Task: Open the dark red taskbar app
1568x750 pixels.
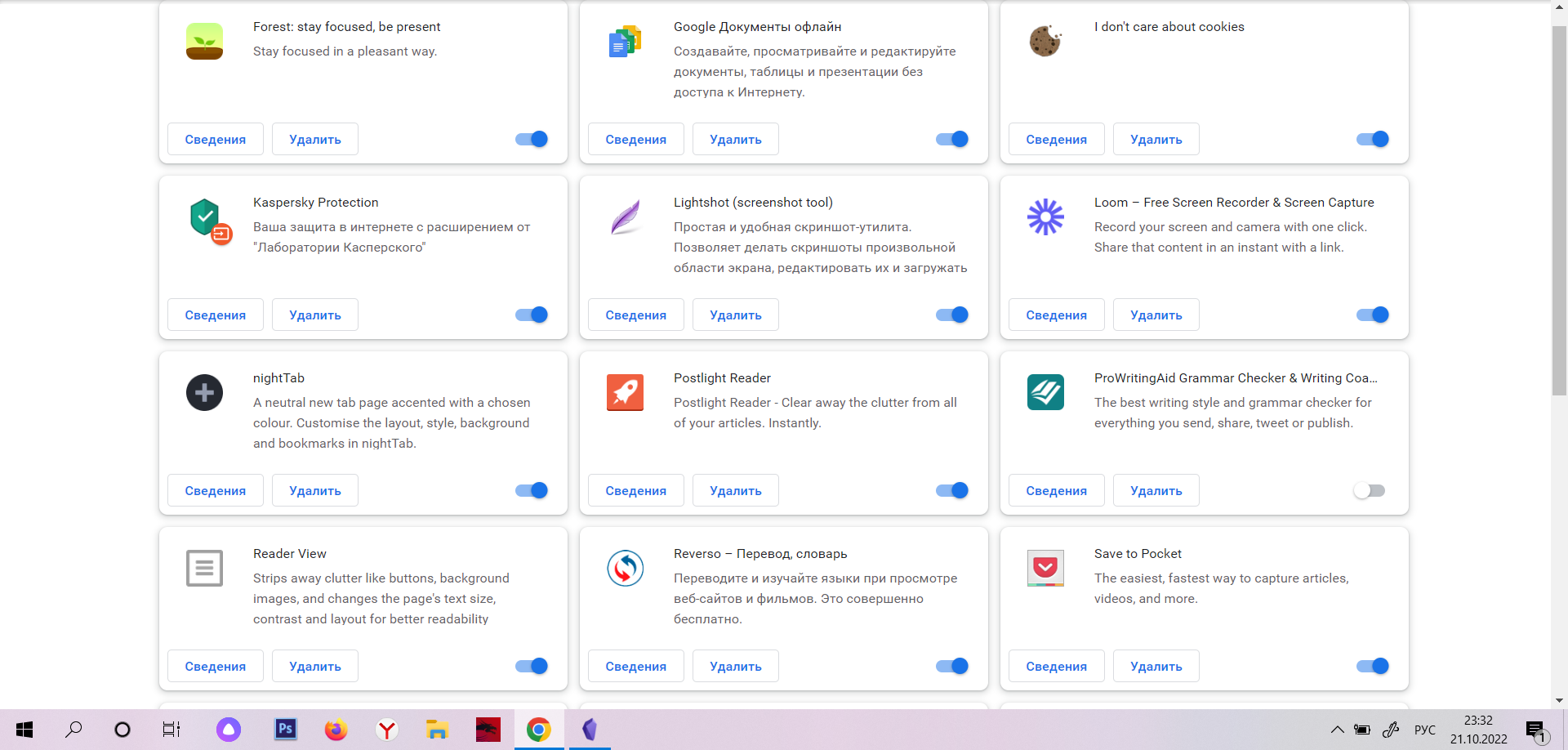Action: [x=488, y=730]
